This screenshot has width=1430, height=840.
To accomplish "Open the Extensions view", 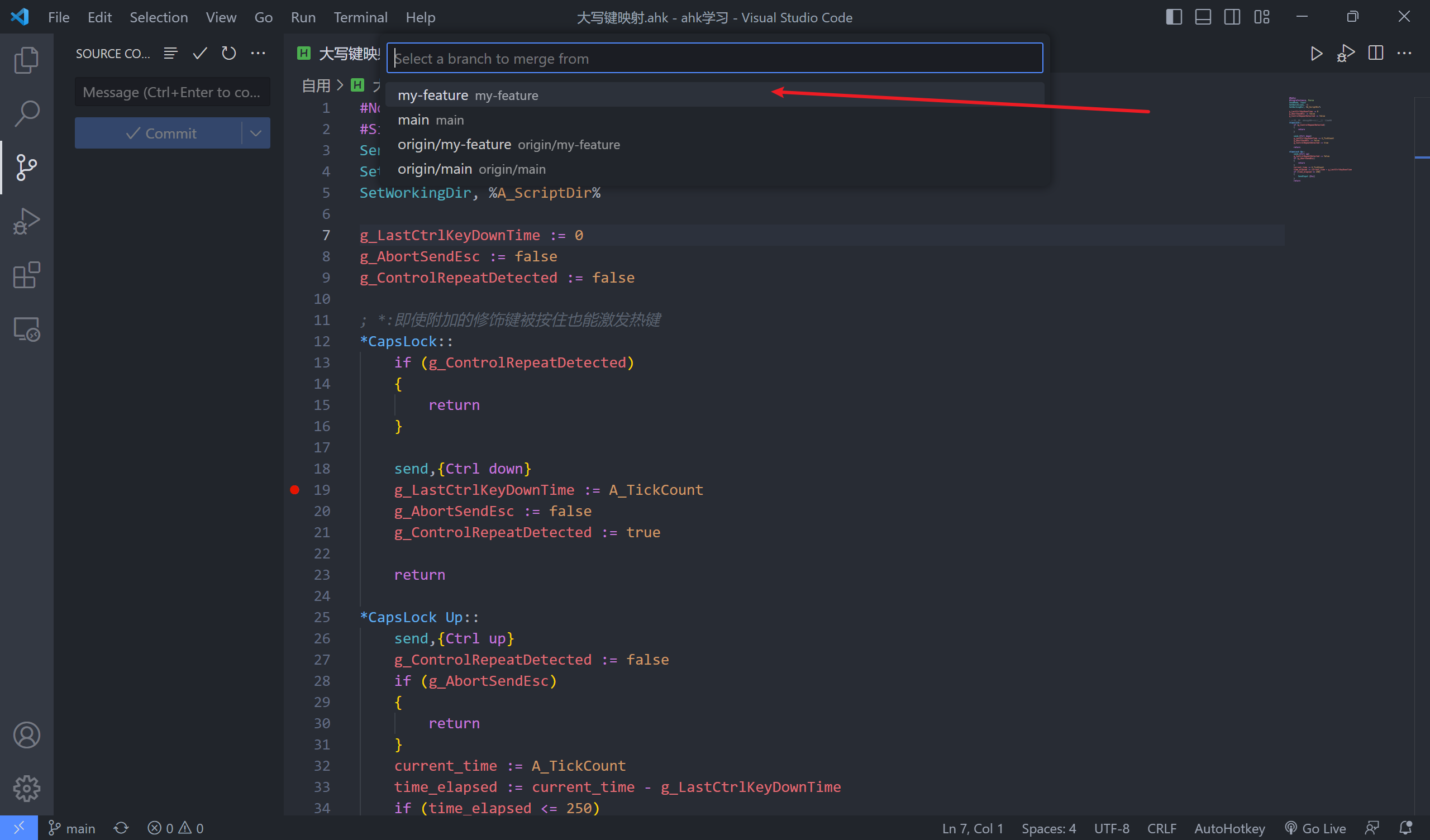I will pyautogui.click(x=26, y=275).
